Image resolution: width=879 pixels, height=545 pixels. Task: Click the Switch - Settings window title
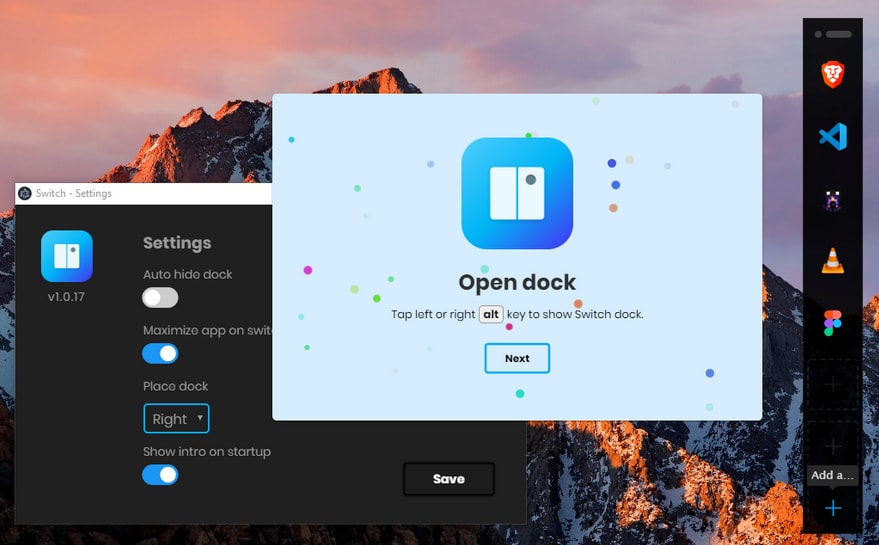pyautogui.click(x=73, y=193)
